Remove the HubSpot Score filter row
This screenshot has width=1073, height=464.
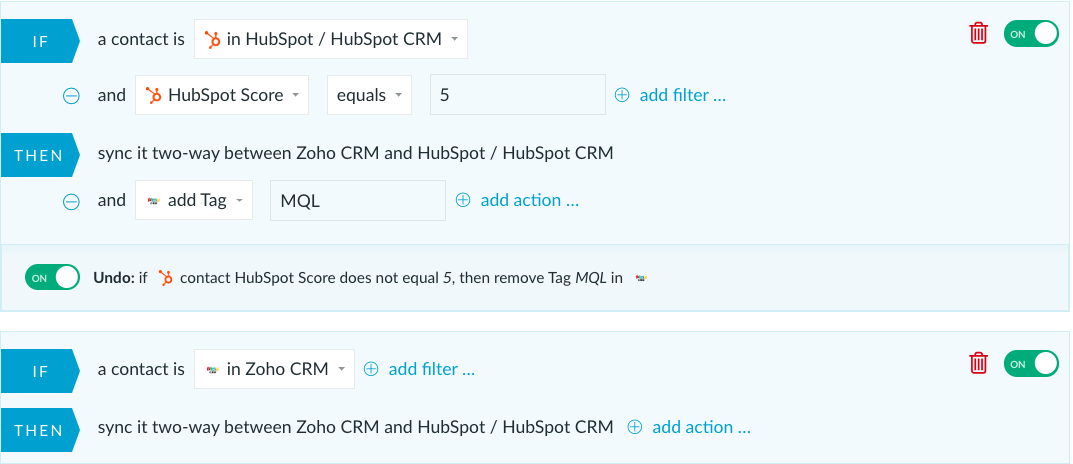tap(71, 96)
